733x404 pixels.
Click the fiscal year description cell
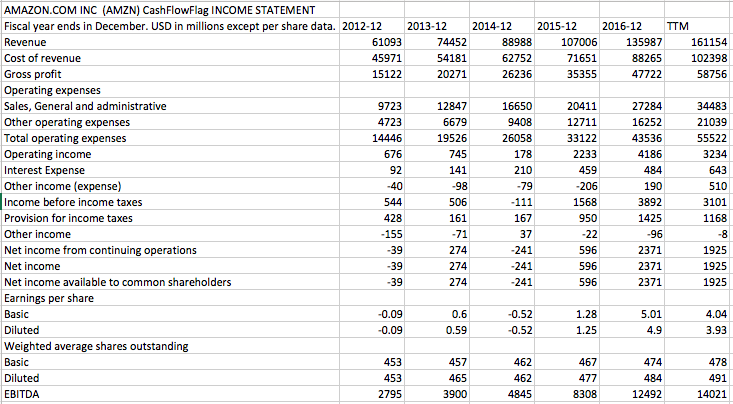click(171, 26)
